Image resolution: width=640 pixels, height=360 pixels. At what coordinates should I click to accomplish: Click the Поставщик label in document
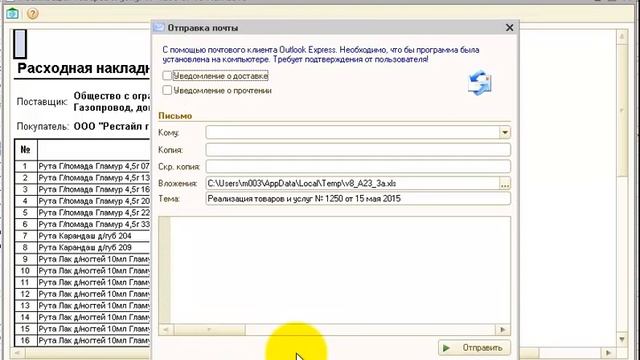(x=42, y=102)
